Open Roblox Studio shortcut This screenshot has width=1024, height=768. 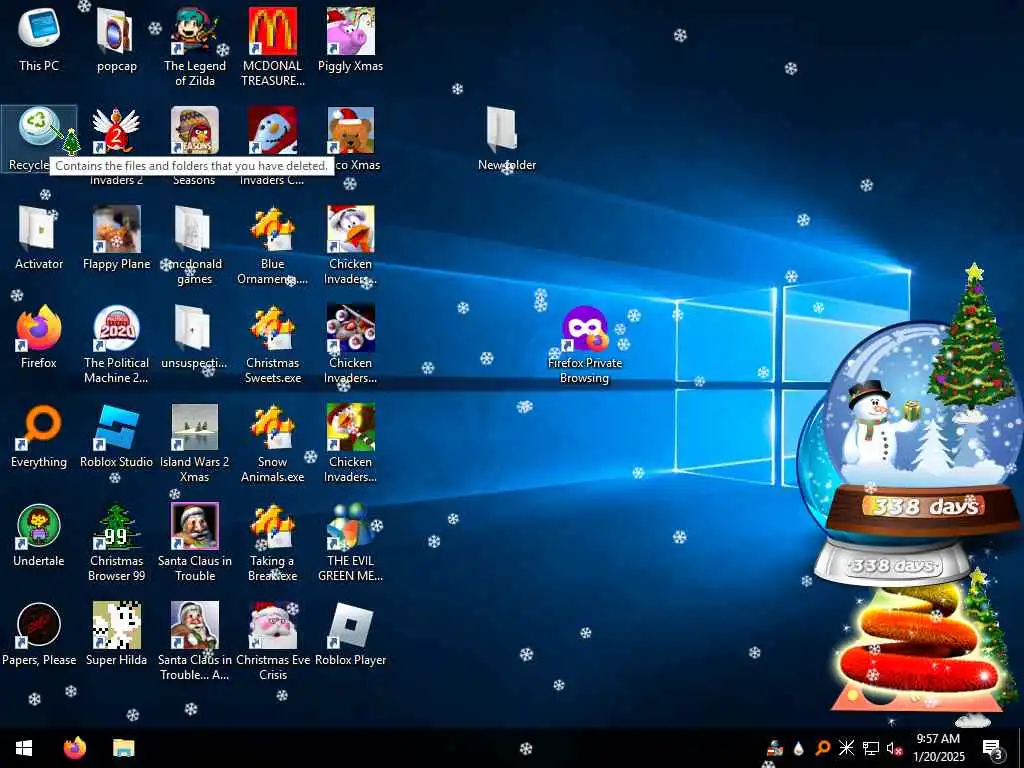tap(116, 436)
